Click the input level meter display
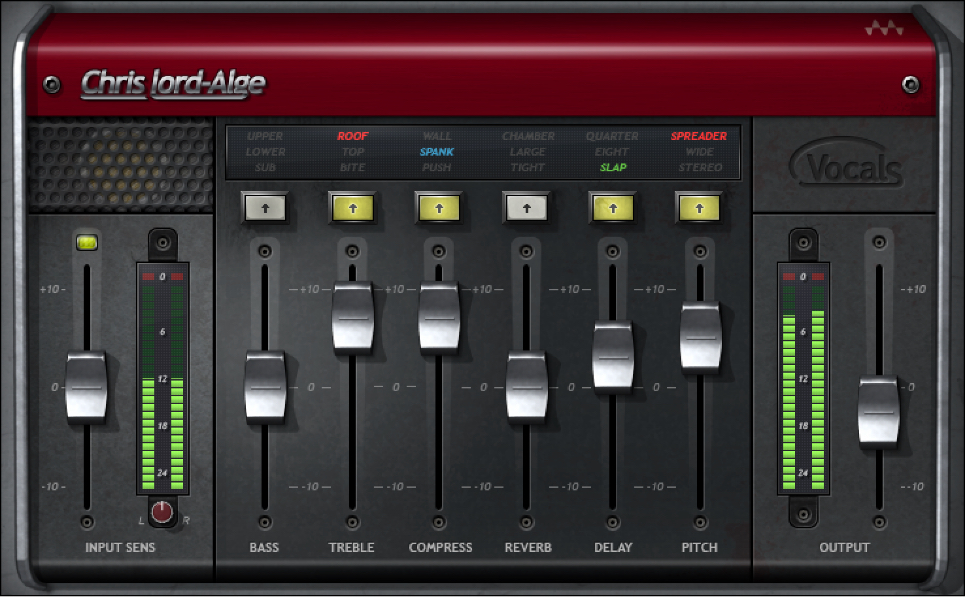The width and height of the screenshot is (965, 597). point(162,380)
